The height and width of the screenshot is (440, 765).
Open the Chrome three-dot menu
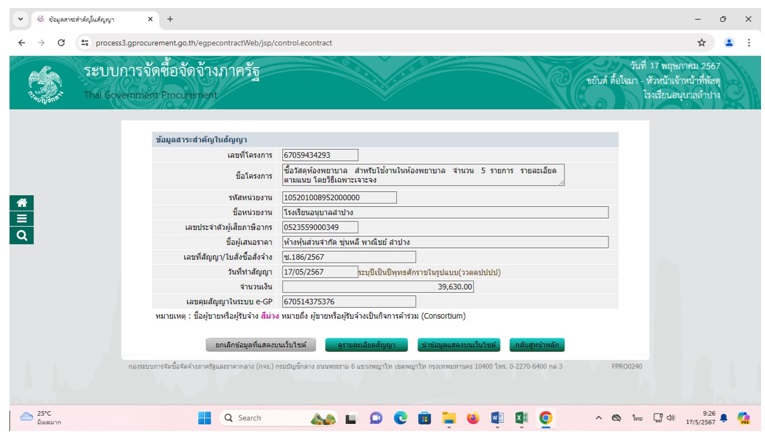click(749, 43)
